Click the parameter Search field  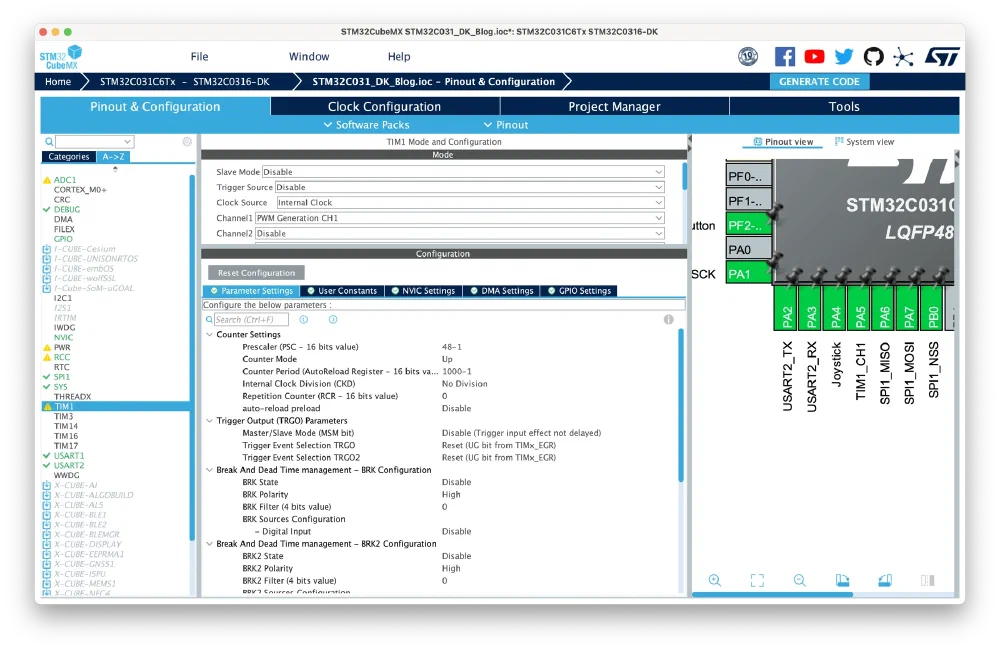click(251, 320)
